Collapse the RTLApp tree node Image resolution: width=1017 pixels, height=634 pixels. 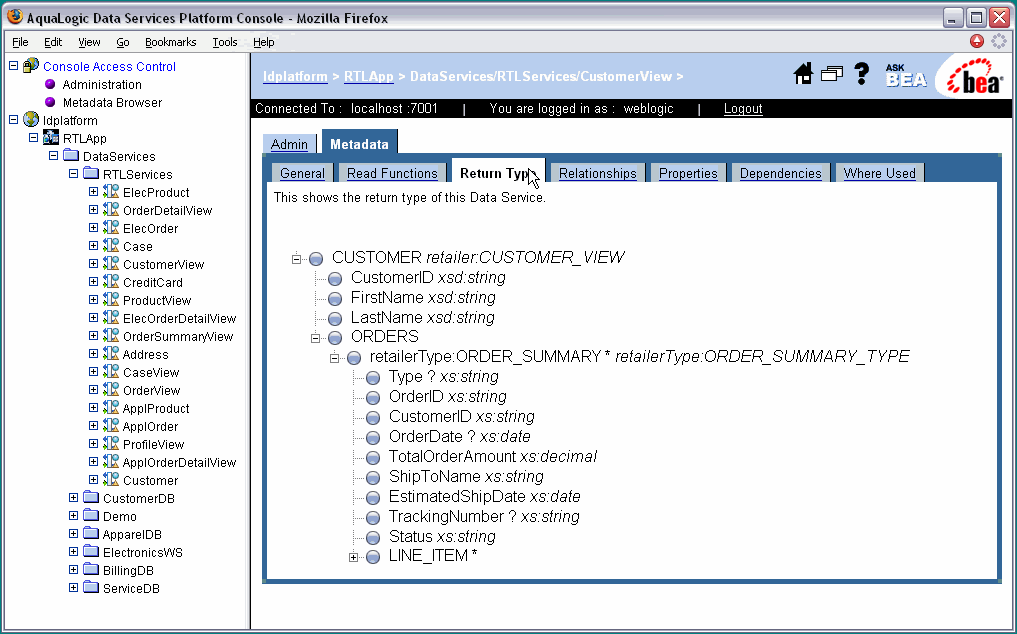[x=33, y=138]
